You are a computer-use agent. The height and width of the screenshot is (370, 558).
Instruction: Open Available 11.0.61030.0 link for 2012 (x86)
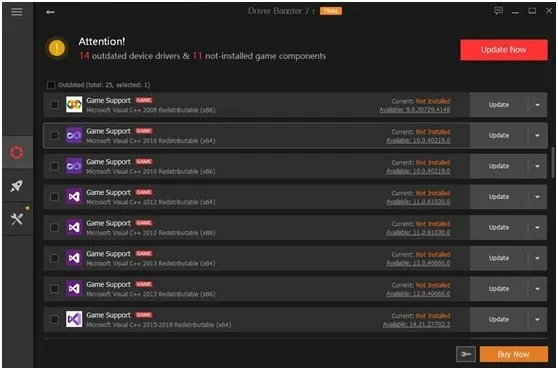coord(418,232)
